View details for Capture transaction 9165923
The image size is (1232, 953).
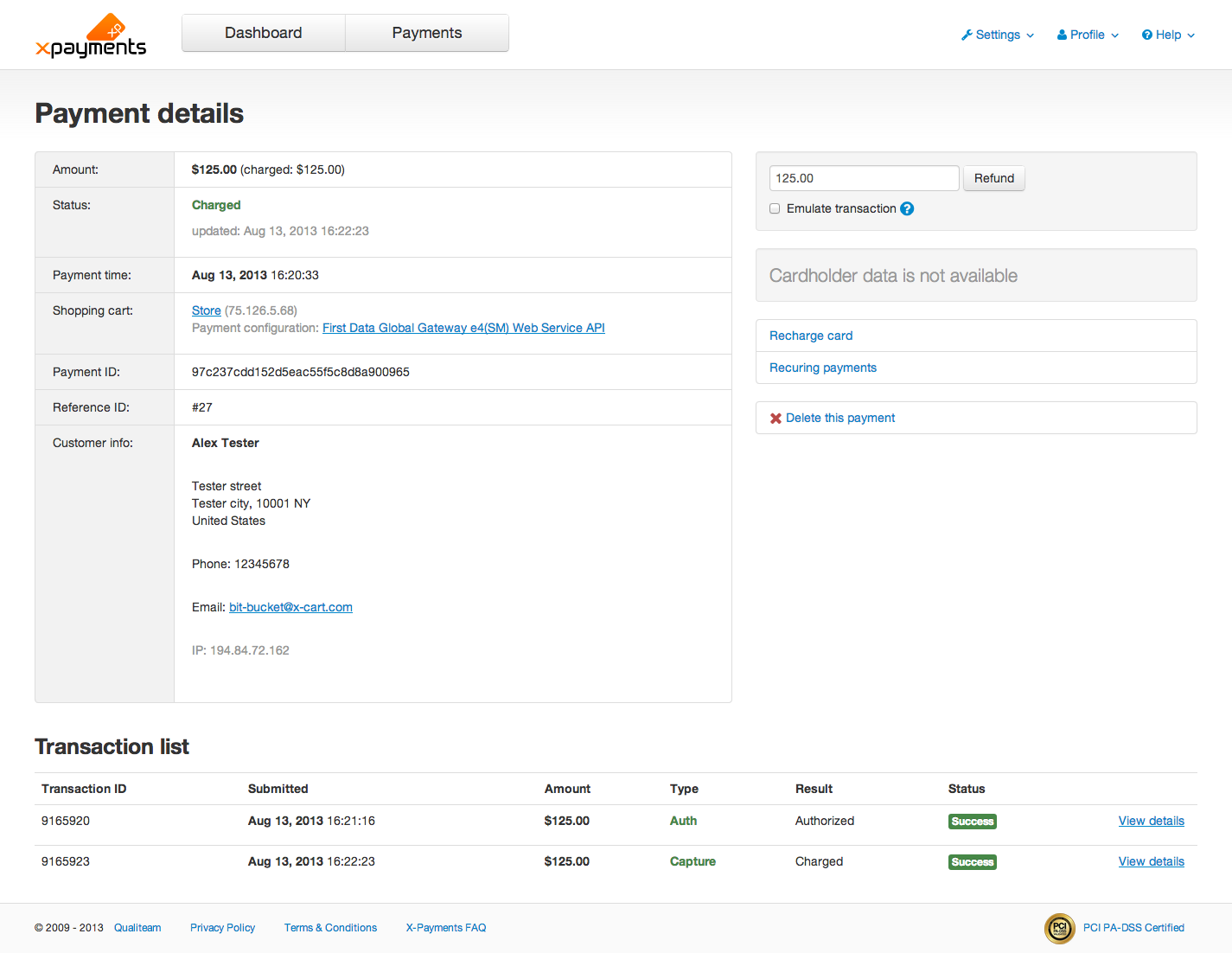pos(1151,861)
